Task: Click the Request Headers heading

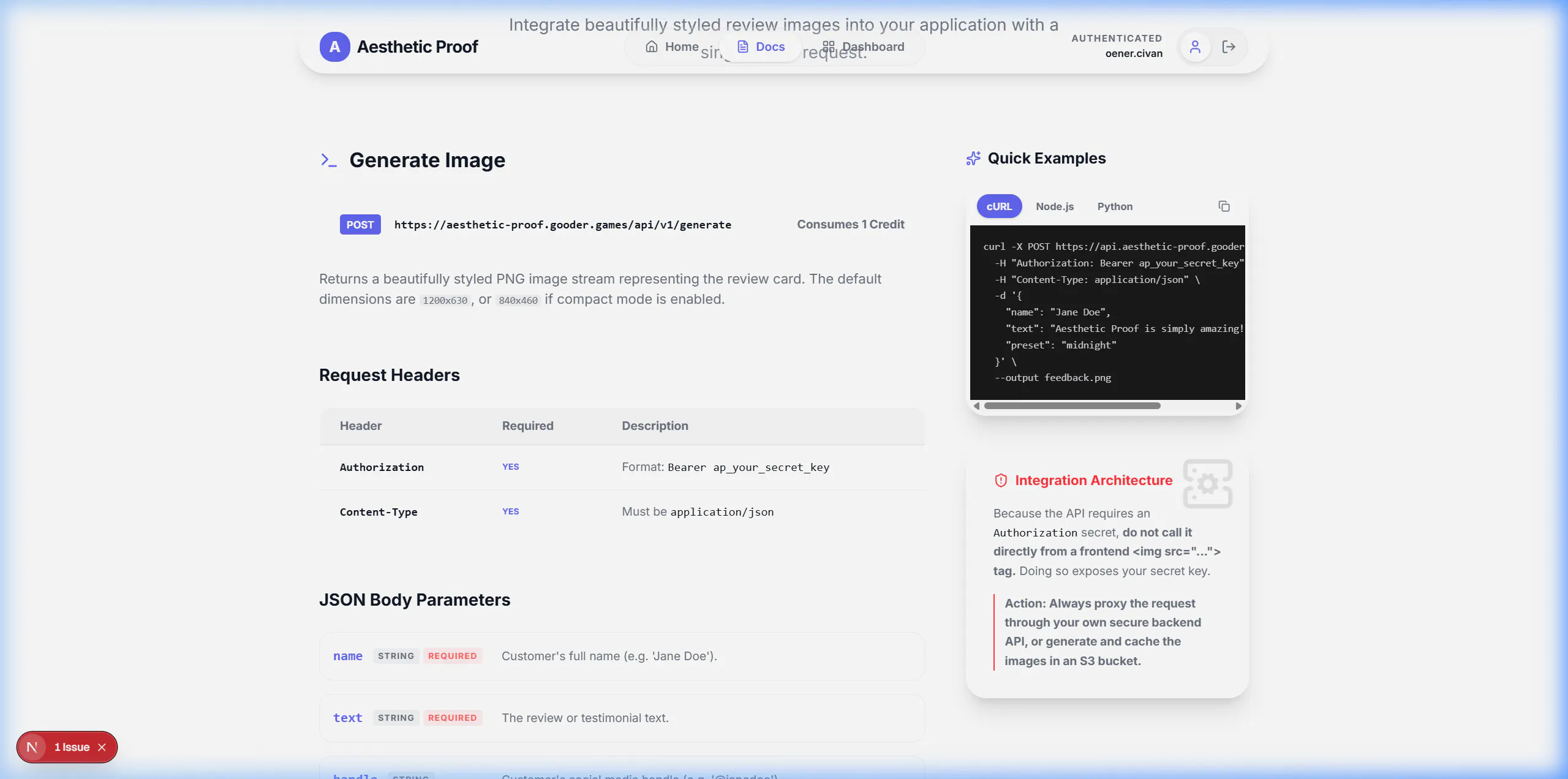Action: 390,375
